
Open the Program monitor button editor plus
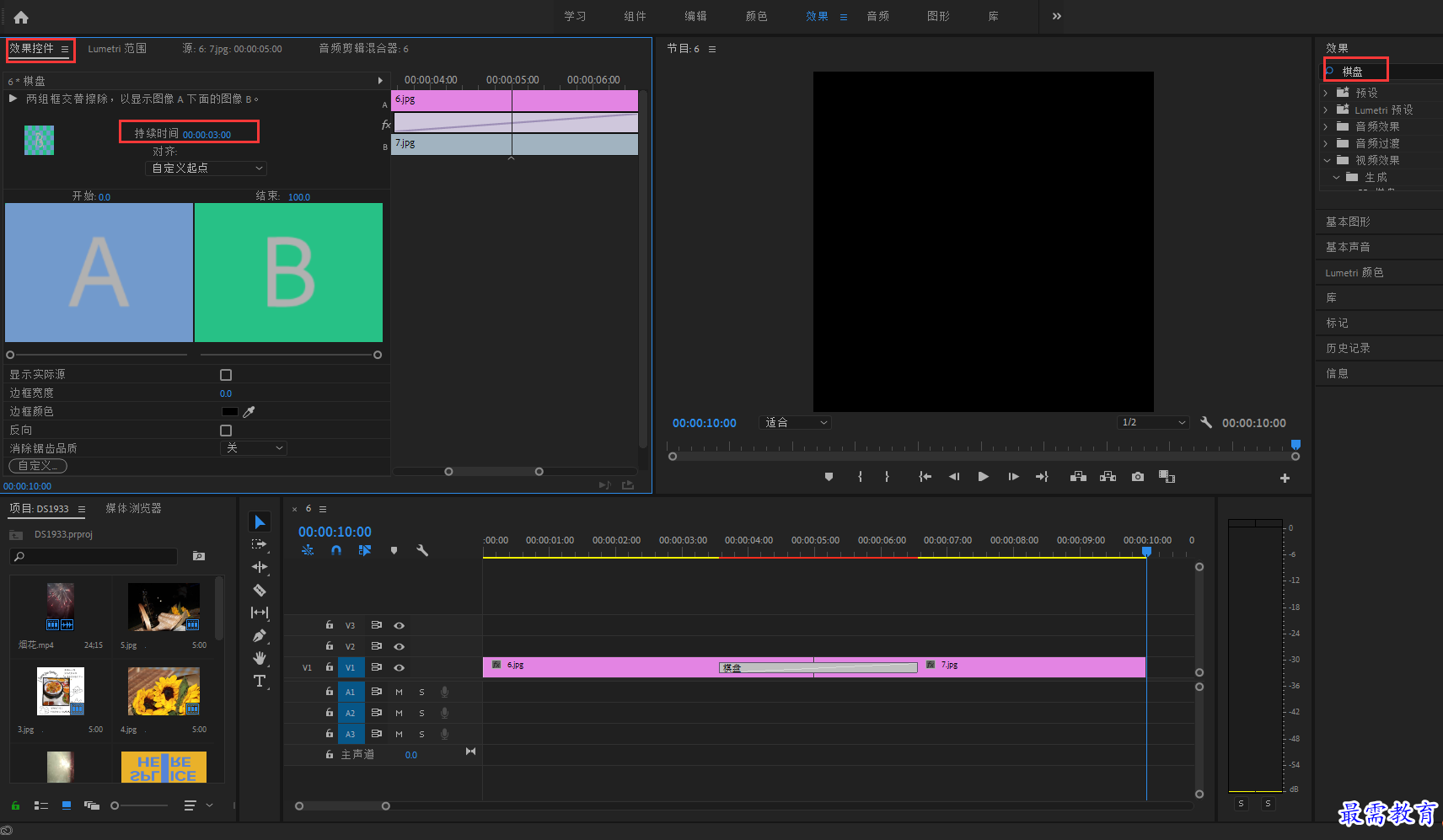1285,478
